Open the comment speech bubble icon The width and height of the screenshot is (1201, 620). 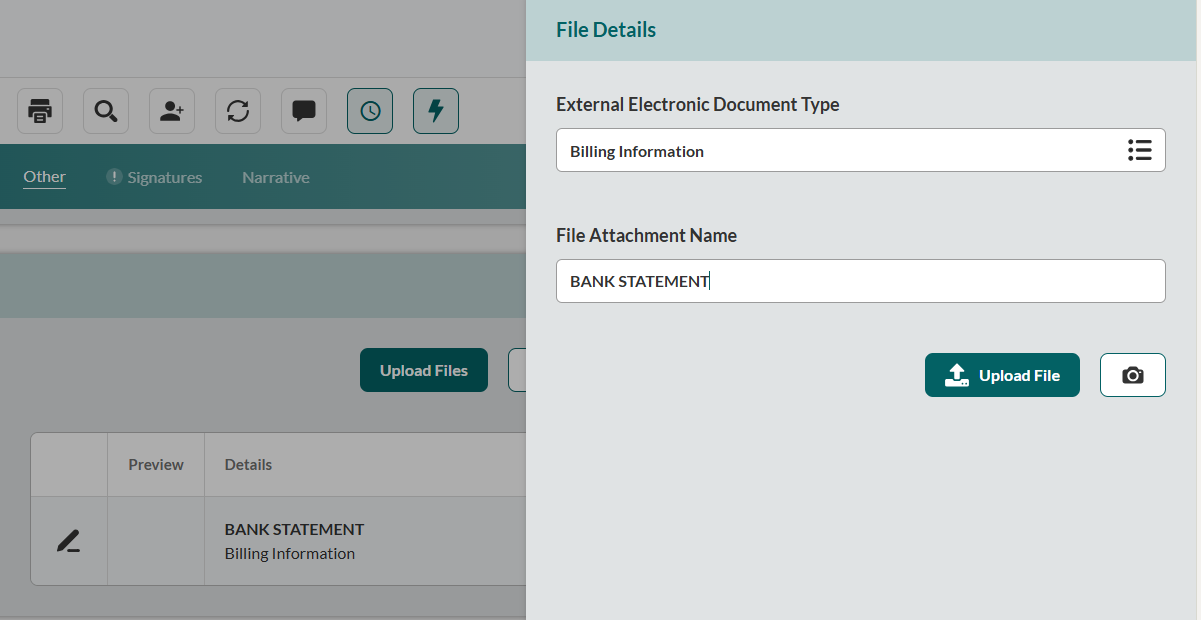click(304, 111)
